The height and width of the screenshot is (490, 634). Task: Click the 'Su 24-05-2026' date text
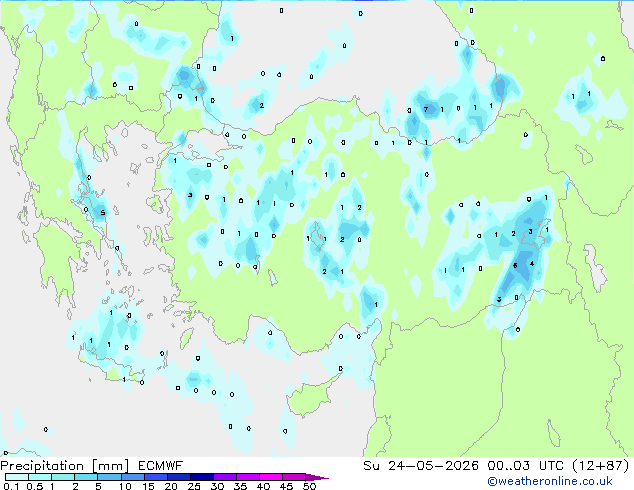pyautogui.click(x=421, y=466)
